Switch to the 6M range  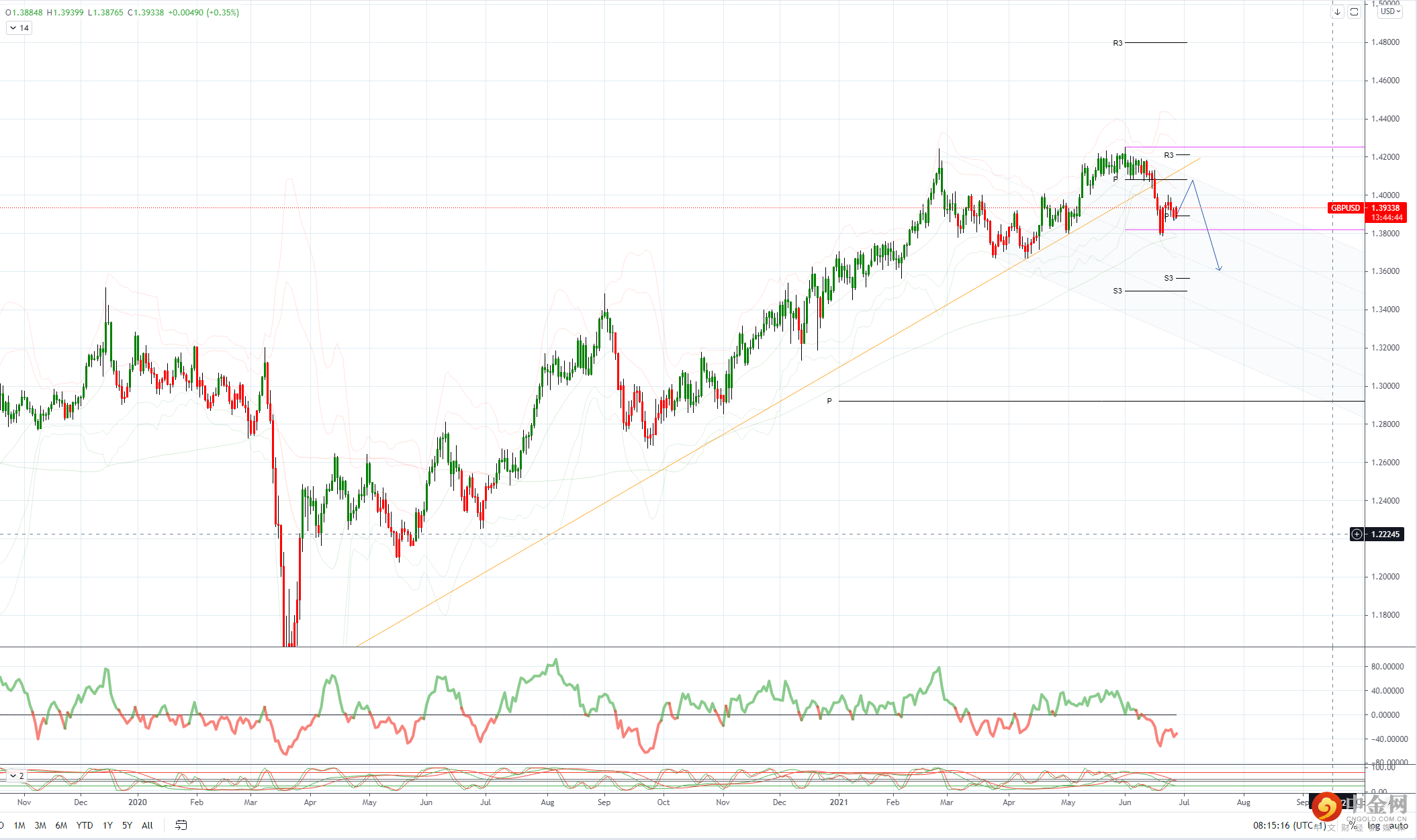61,825
